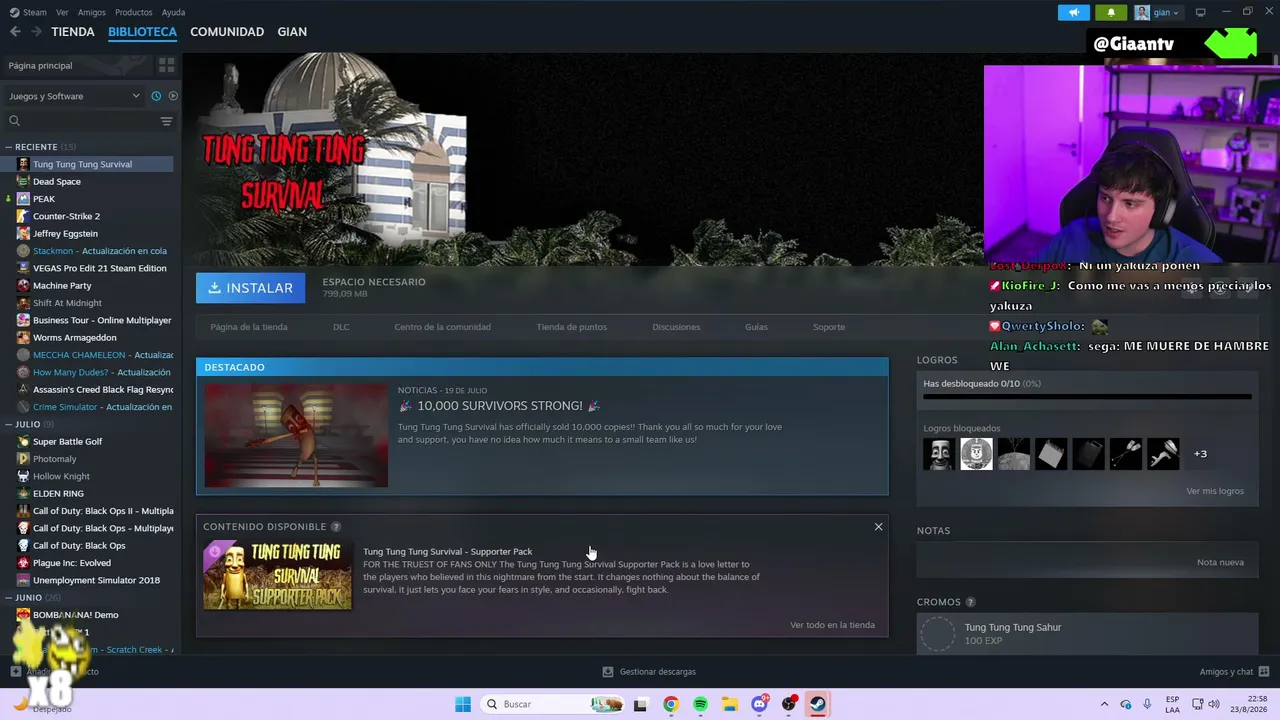Toggle the recent-sort clock button

click(156, 96)
